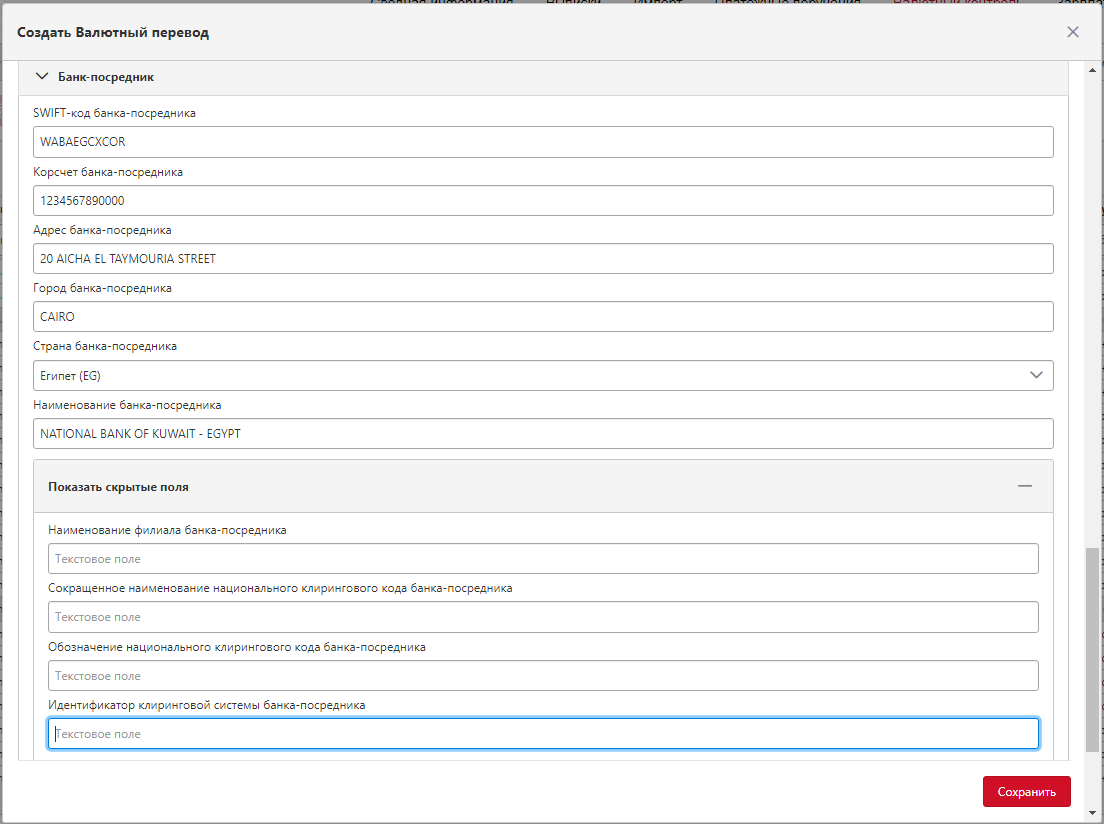Click the Город банка-посредника field containing CAIRO
The height and width of the screenshot is (824, 1104).
(543, 317)
